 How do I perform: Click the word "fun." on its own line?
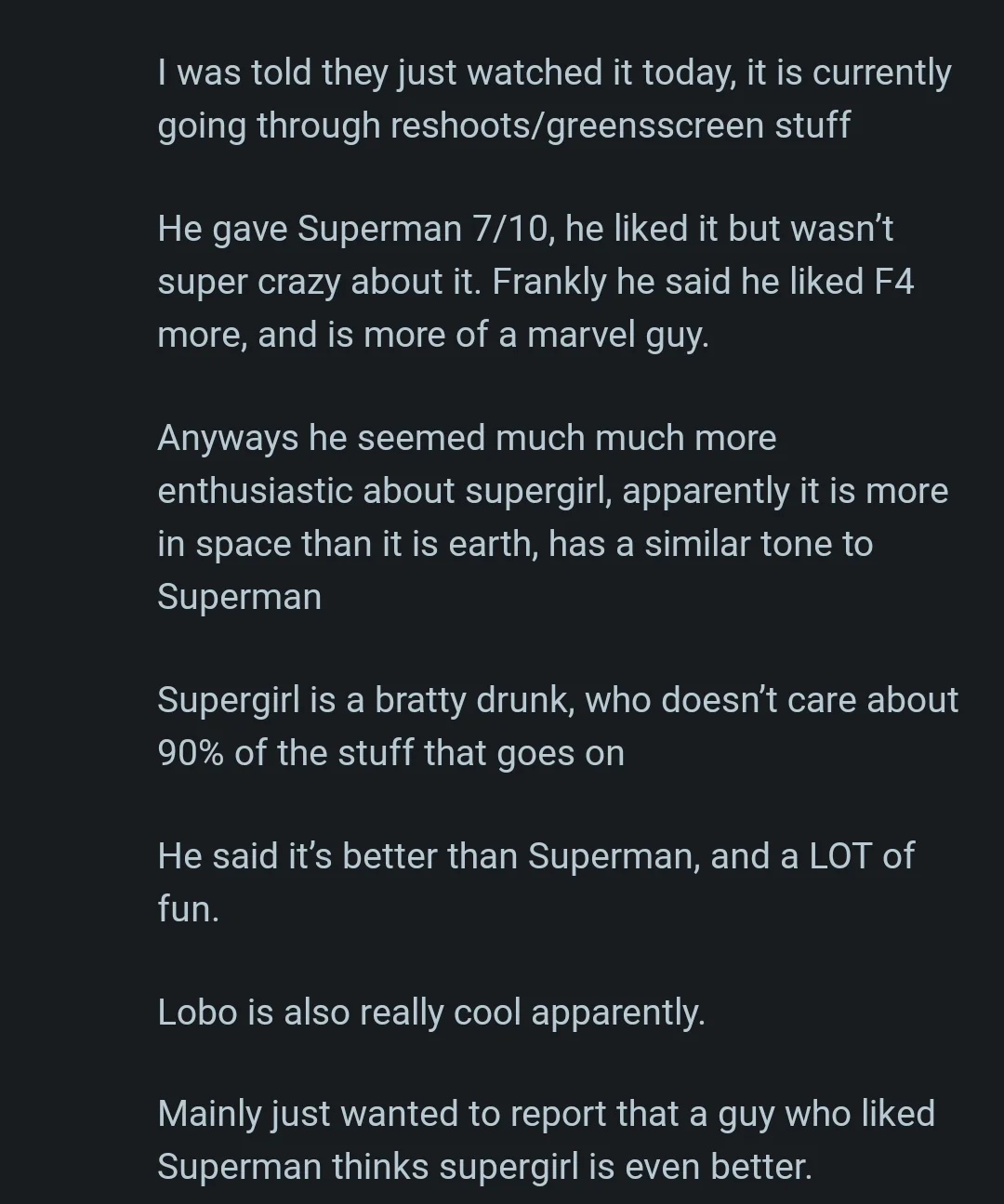[x=188, y=909]
